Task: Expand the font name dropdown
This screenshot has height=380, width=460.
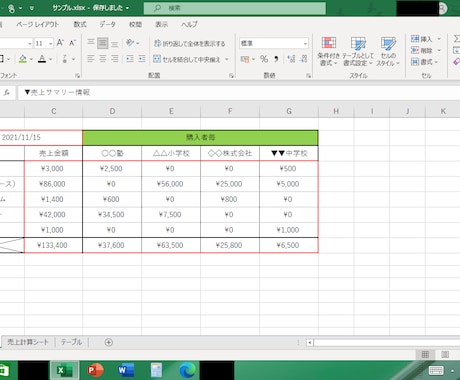Action: coord(29,43)
